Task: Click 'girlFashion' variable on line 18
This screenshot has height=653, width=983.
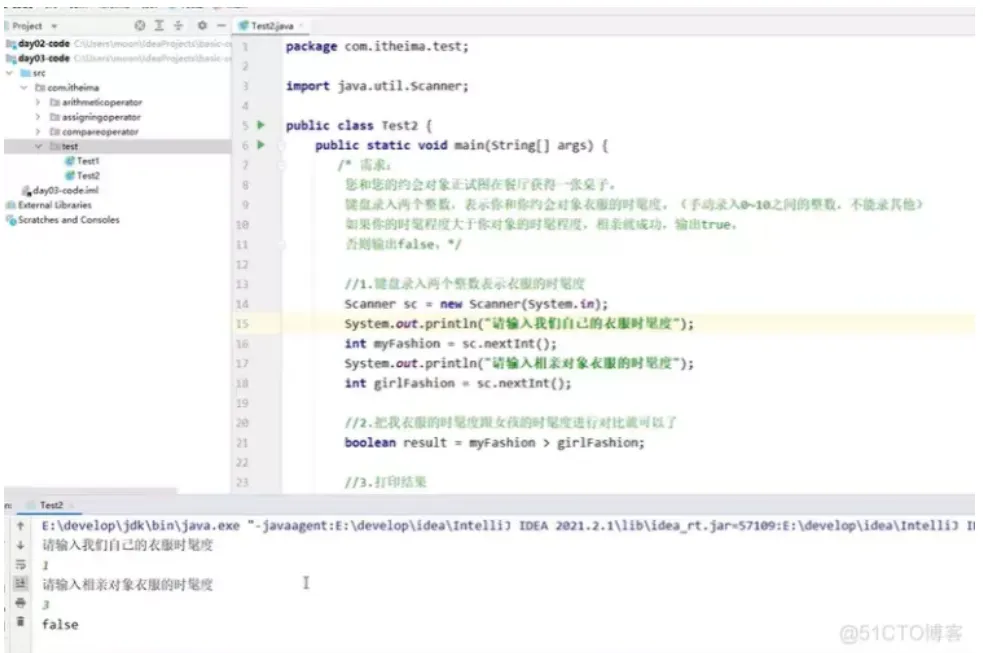Action: pyautogui.click(x=414, y=383)
